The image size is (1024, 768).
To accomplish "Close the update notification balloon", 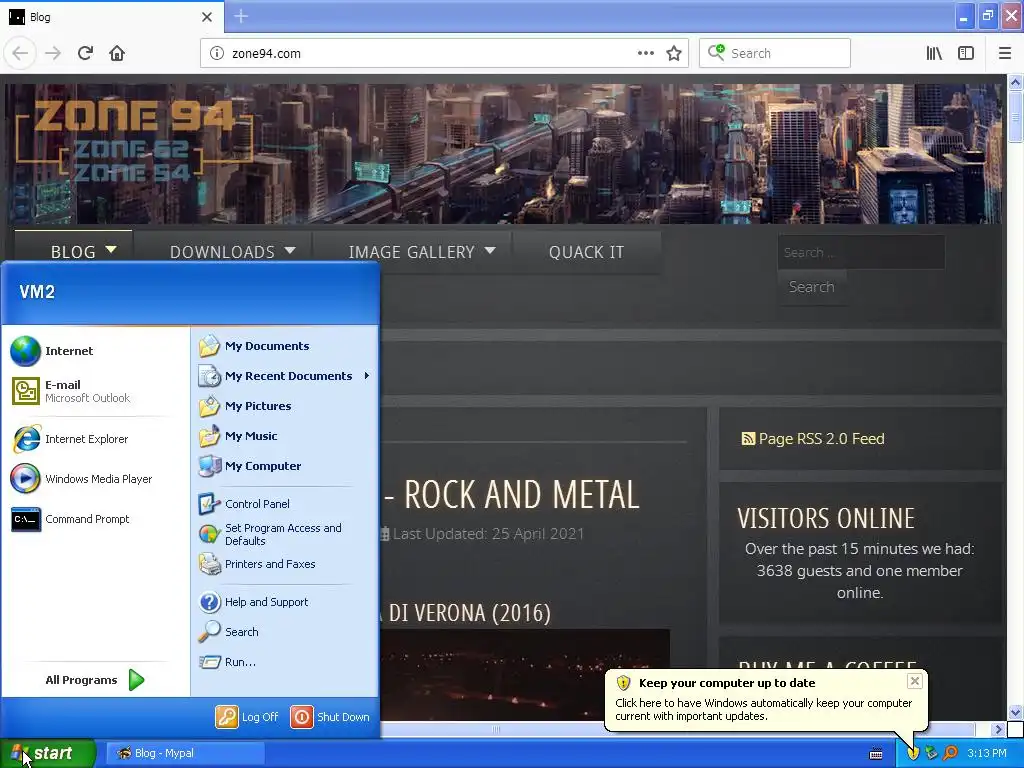I will (914, 681).
